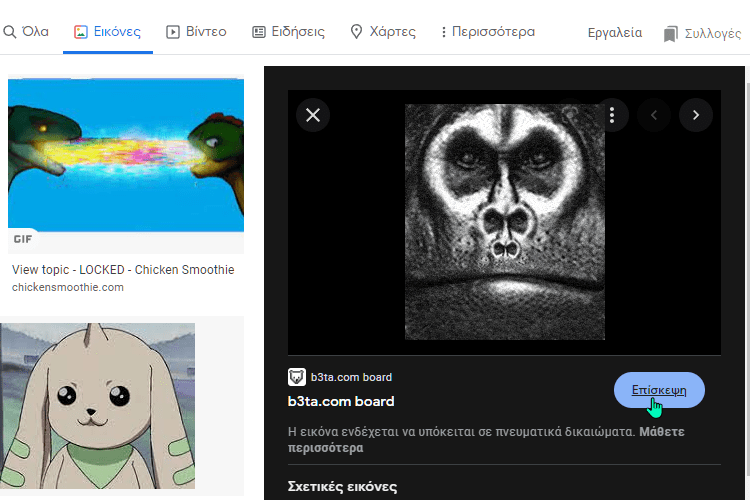Click the page vertical scrollbar
The height and width of the screenshot is (500, 750).
(x=748, y=278)
